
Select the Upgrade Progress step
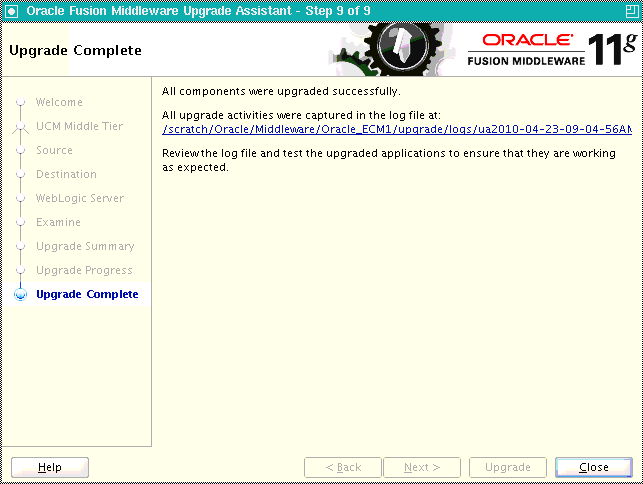tap(84, 270)
